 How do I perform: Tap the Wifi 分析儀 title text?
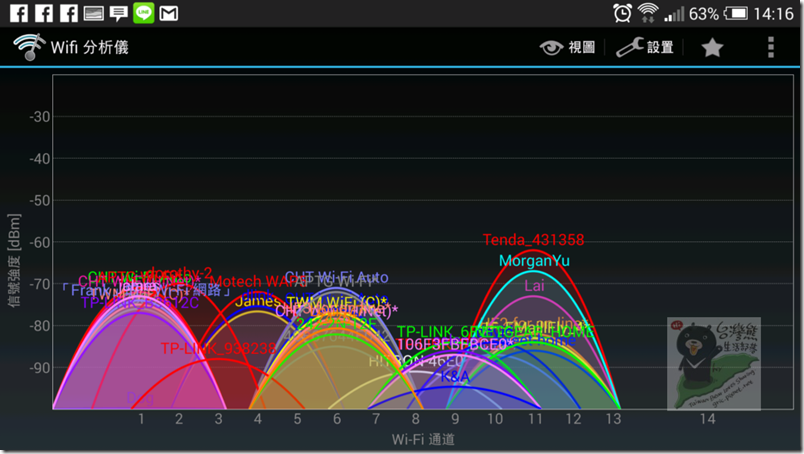(x=90, y=47)
